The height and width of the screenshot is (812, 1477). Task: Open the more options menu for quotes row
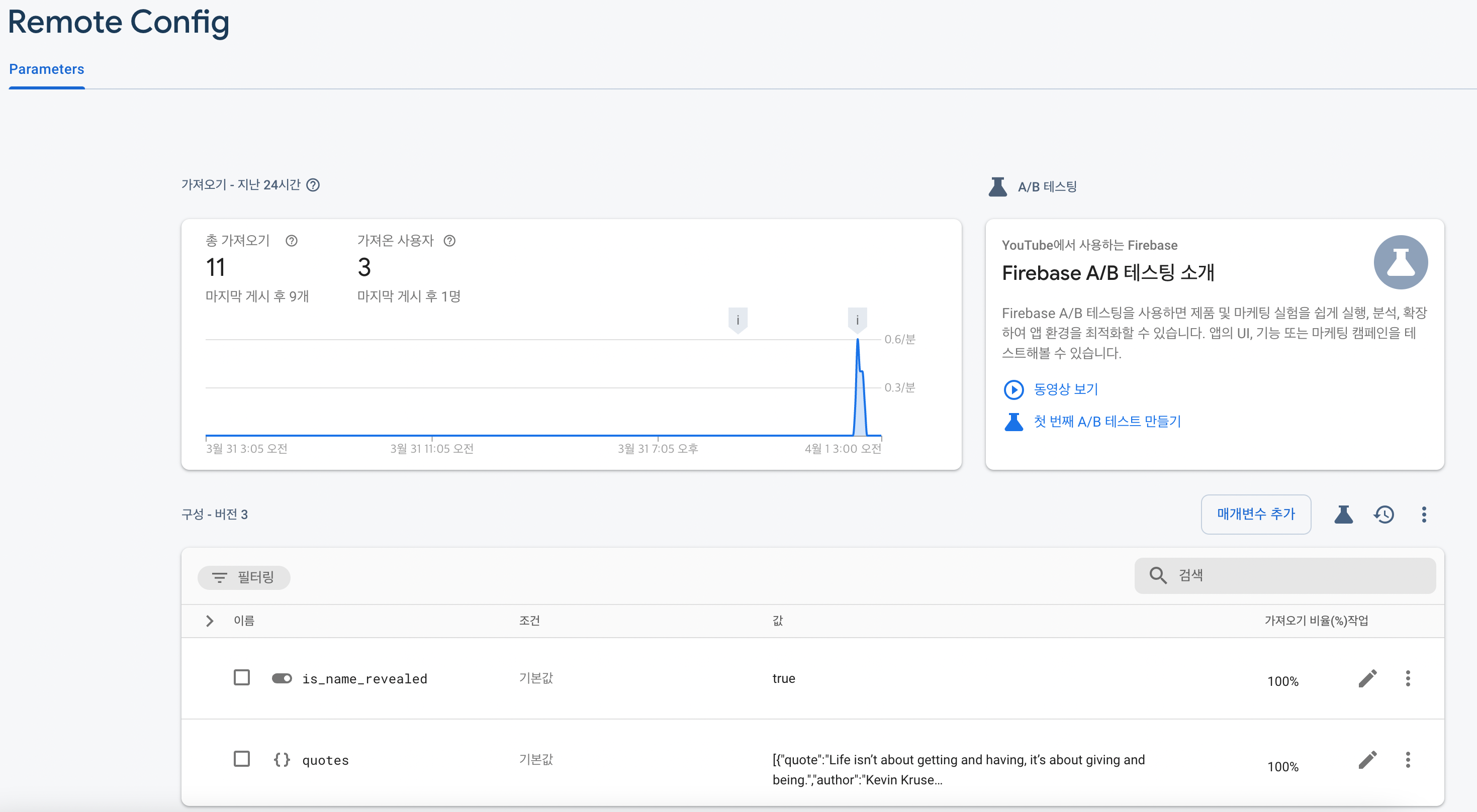1408,760
